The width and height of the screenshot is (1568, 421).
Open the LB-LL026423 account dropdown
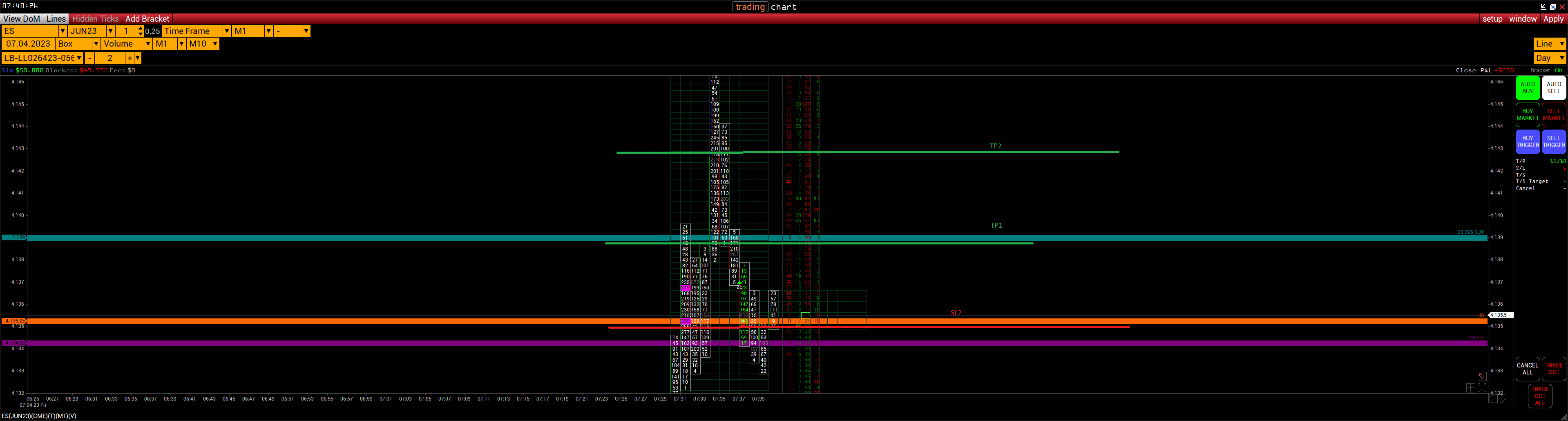[x=79, y=58]
